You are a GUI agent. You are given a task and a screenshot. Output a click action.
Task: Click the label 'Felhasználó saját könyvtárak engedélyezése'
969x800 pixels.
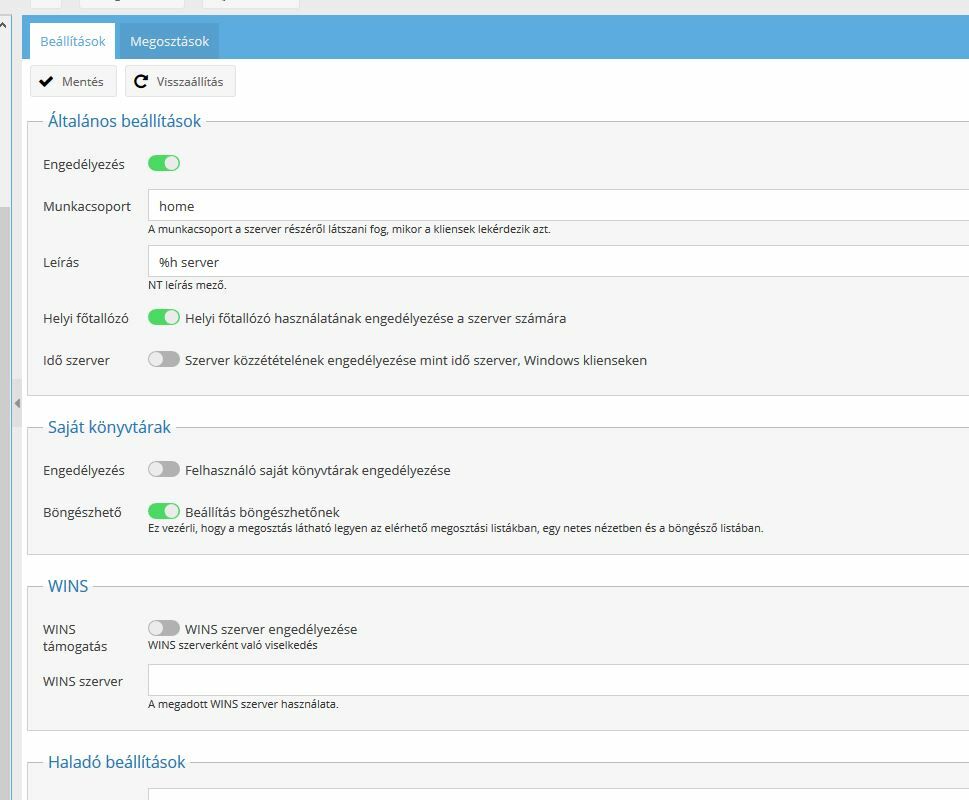[318, 470]
